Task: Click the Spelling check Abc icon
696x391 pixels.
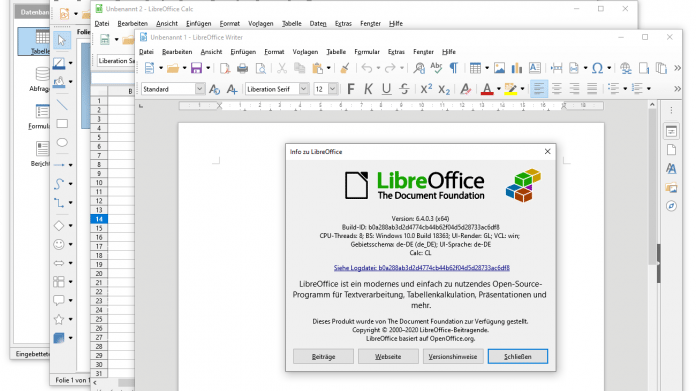Action: tap(436, 67)
